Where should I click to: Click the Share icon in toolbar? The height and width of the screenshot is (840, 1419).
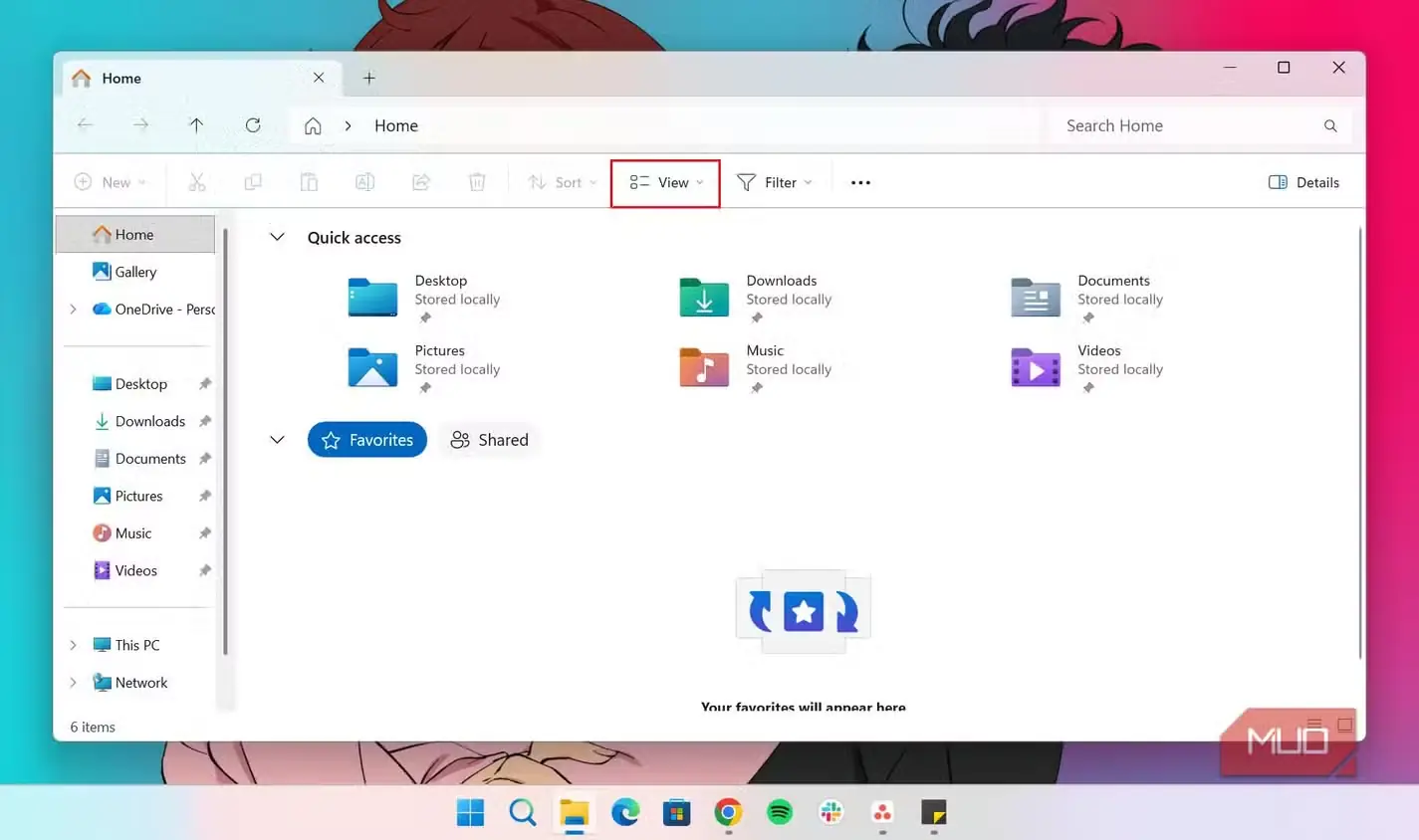(x=421, y=182)
